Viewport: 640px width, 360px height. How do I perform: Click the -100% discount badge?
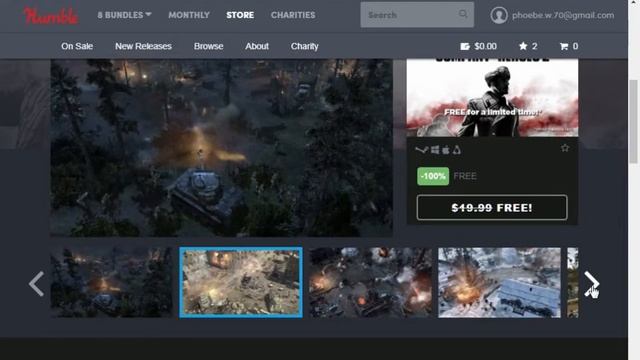coord(433,176)
